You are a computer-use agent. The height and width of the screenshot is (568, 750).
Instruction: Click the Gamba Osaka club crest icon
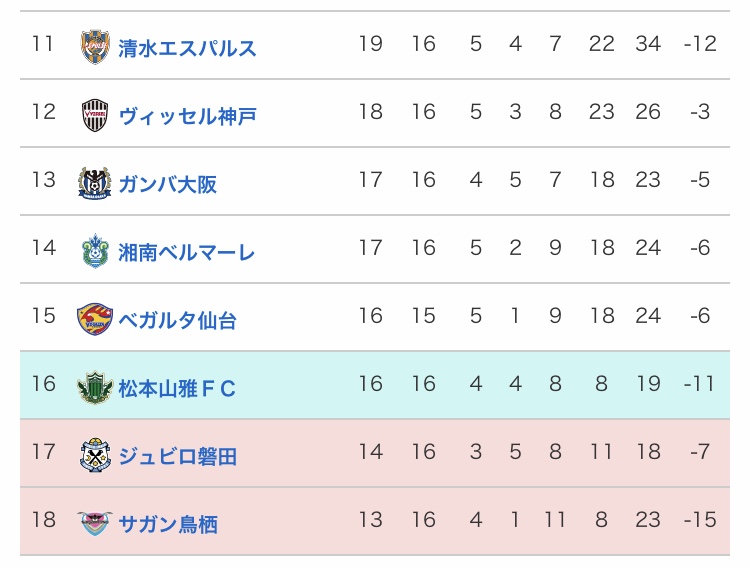pyautogui.click(x=95, y=183)
